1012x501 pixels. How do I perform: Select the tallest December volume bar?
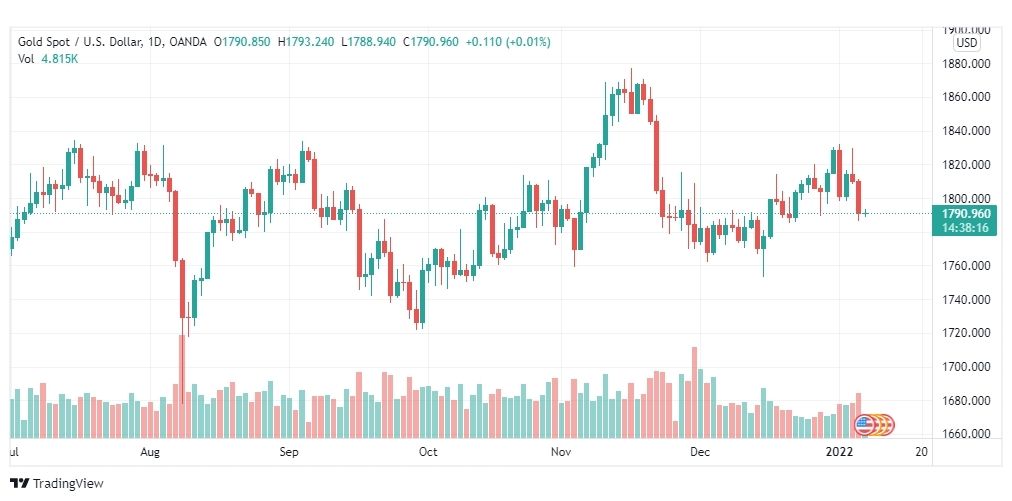point(694,393)
